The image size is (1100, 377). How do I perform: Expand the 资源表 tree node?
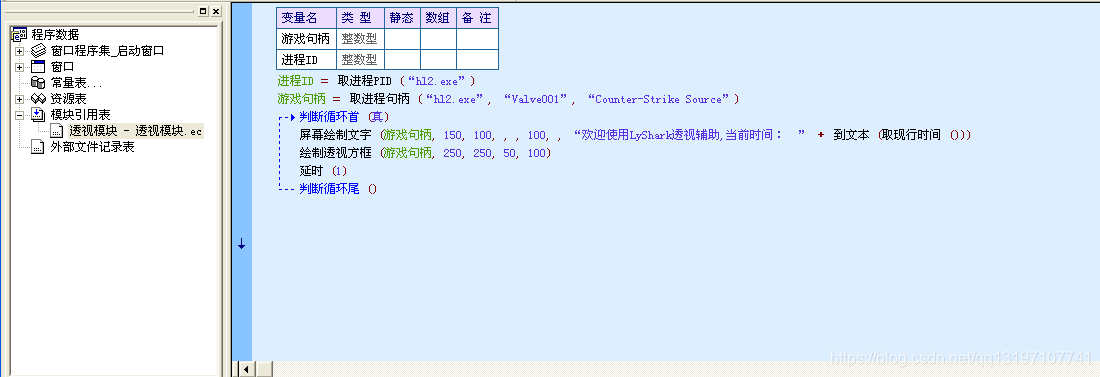click(19, 99)
